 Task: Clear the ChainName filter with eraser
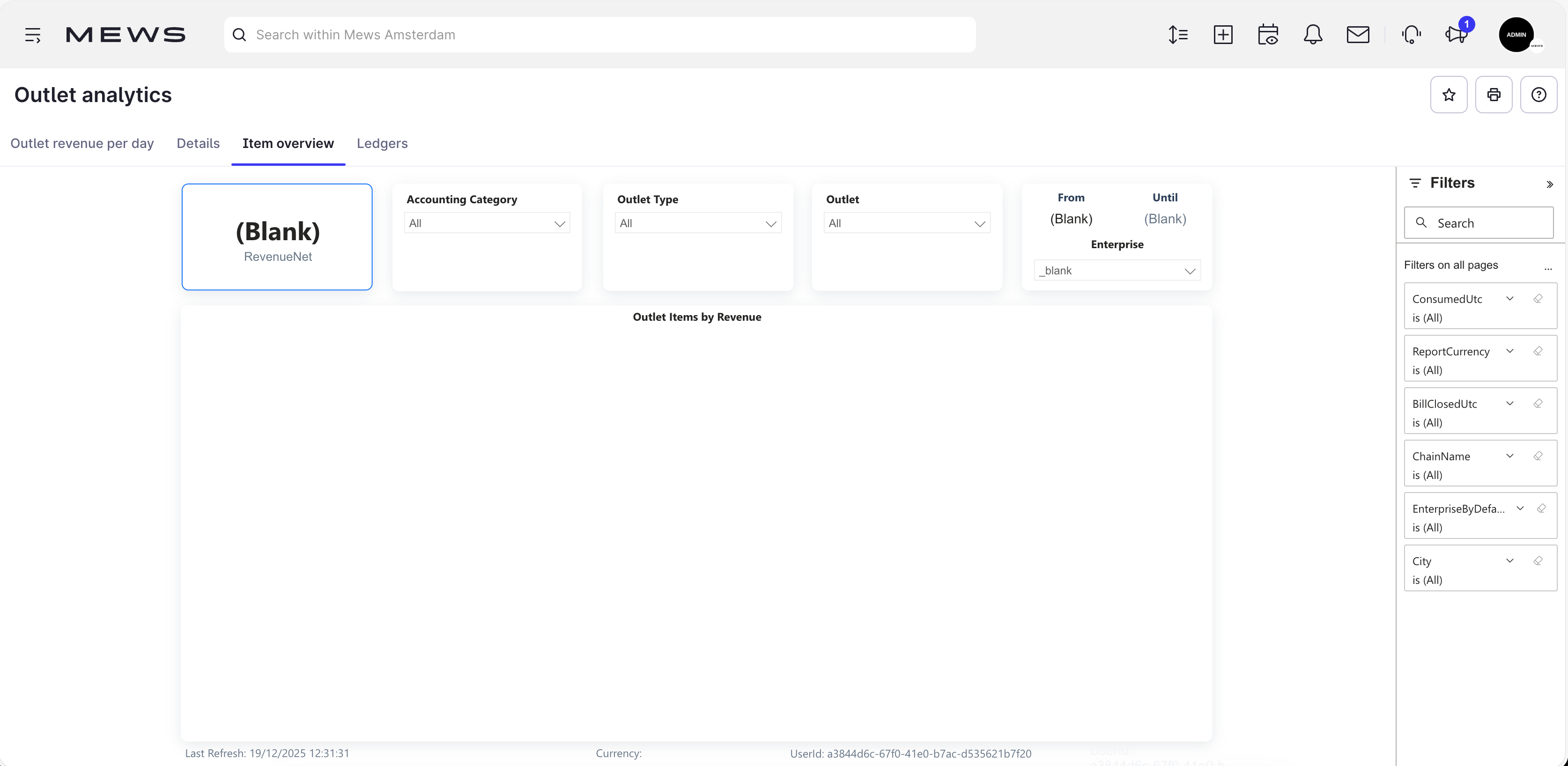point(1538,456)
